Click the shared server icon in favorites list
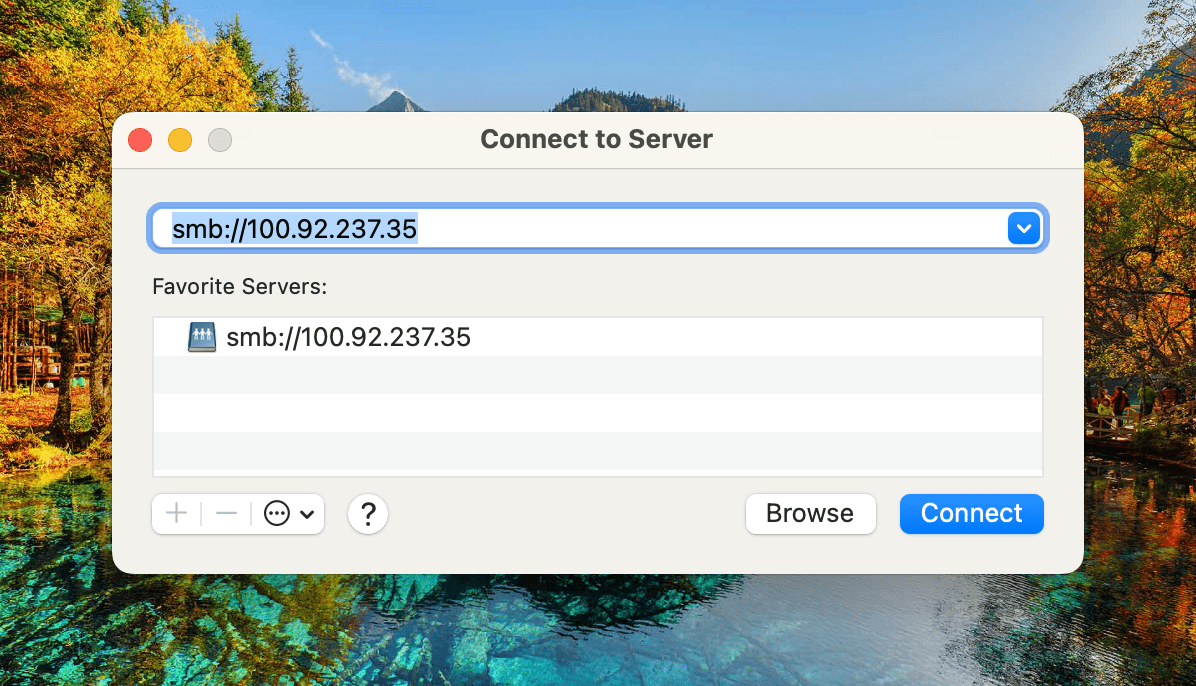The height and width of the screenshot is (686, 1196). [x=202, y=338]
